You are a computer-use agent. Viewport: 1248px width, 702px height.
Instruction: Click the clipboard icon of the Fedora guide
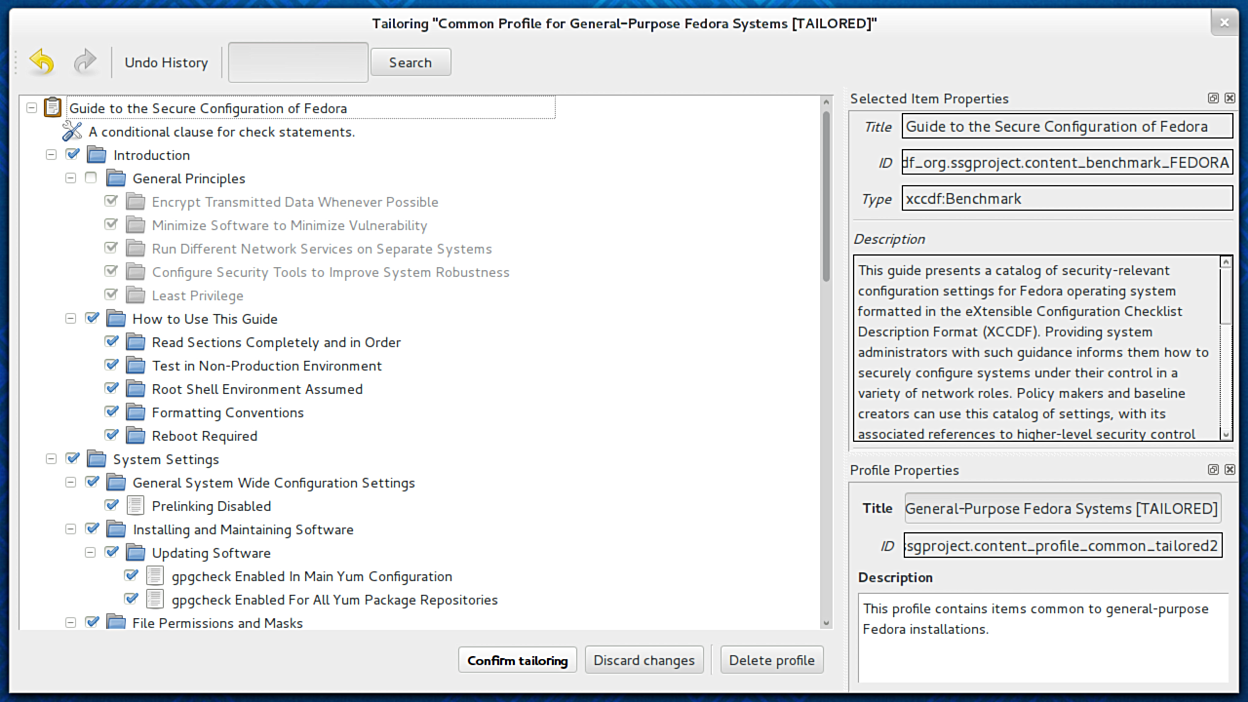(53, 107)
